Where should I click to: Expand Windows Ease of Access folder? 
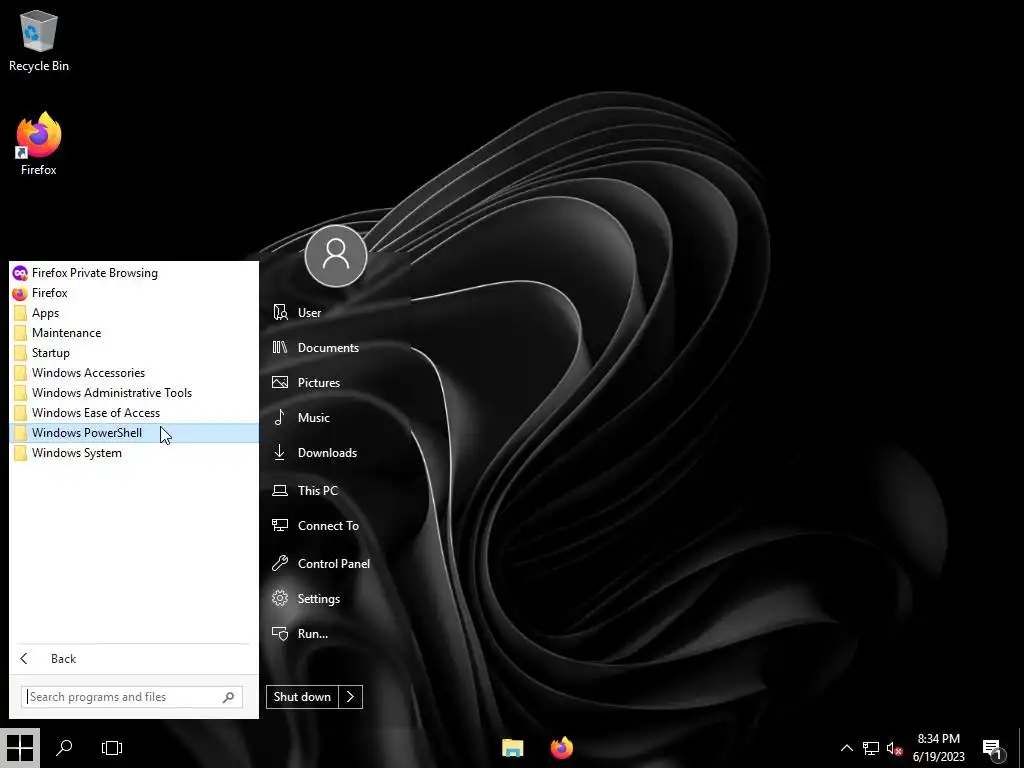[x=134, y=413]
